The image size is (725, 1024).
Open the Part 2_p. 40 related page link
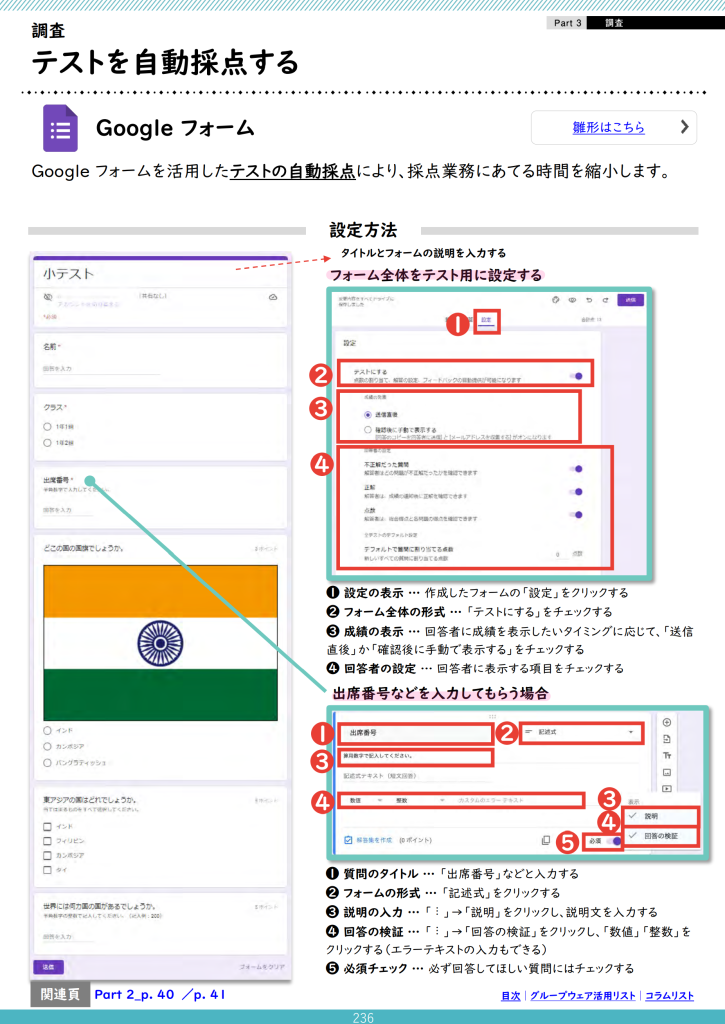pos(134,995)
